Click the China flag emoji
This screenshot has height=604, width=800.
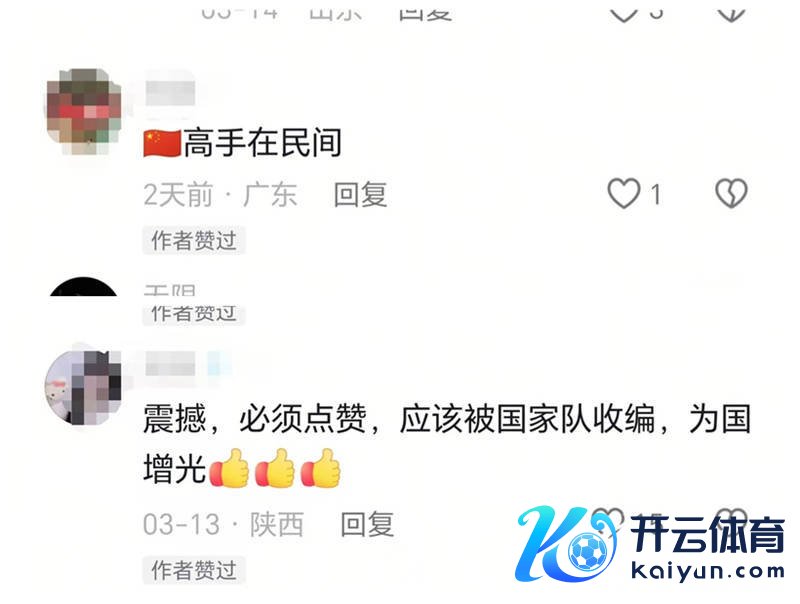coord(162,143)
